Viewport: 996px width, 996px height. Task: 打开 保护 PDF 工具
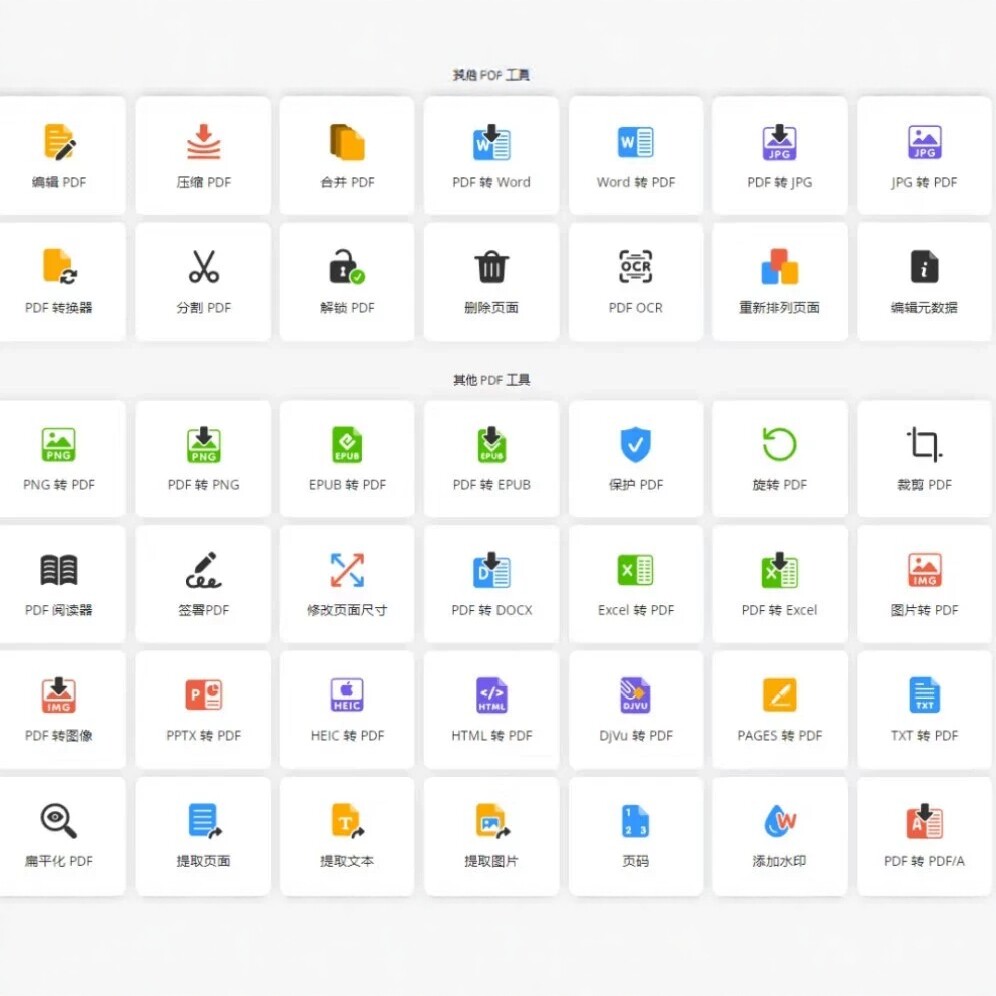coord(635,458)
